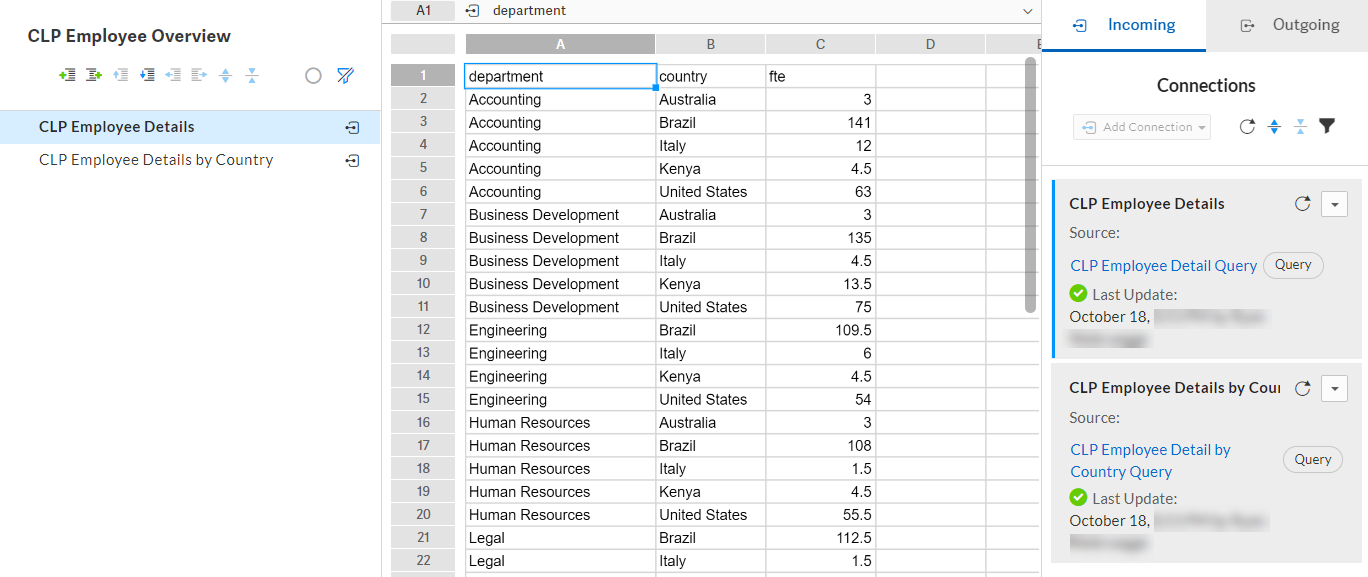Screen dimensions: 1368x577
Task: Select row 1 header
Action: tap(423, 76)
